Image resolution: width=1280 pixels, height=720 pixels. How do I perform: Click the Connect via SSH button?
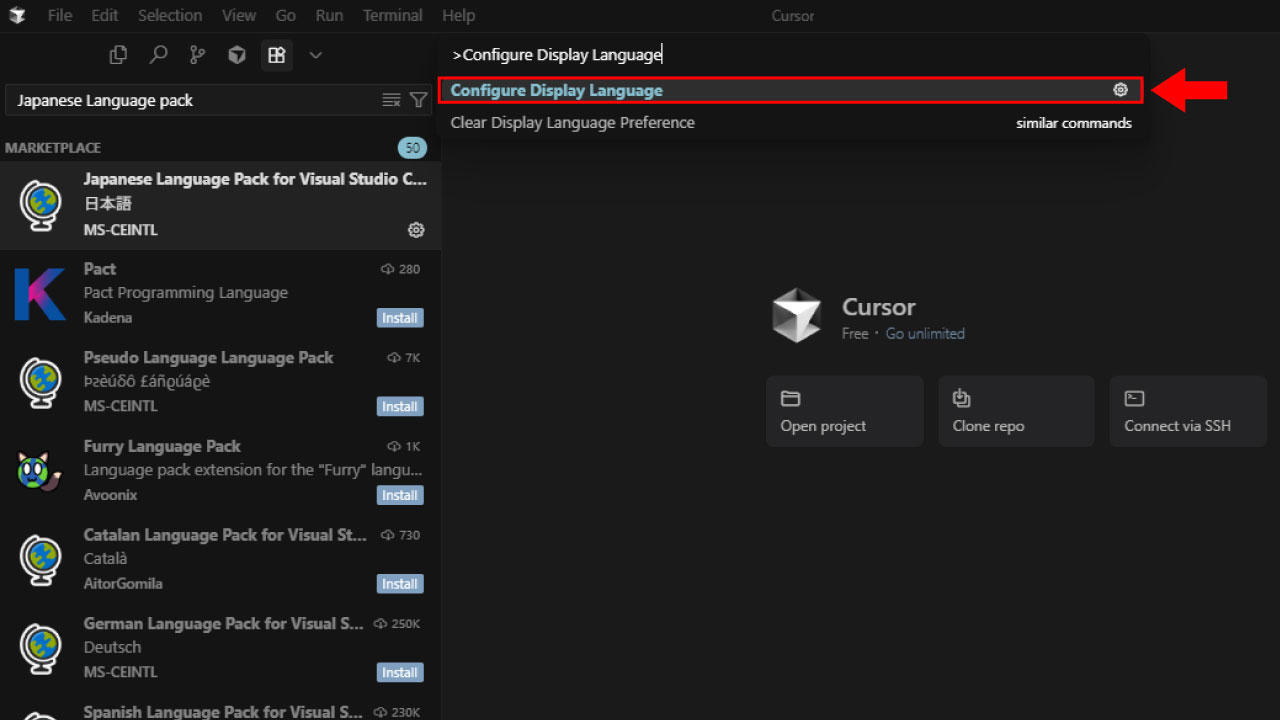pos(1188,411)
